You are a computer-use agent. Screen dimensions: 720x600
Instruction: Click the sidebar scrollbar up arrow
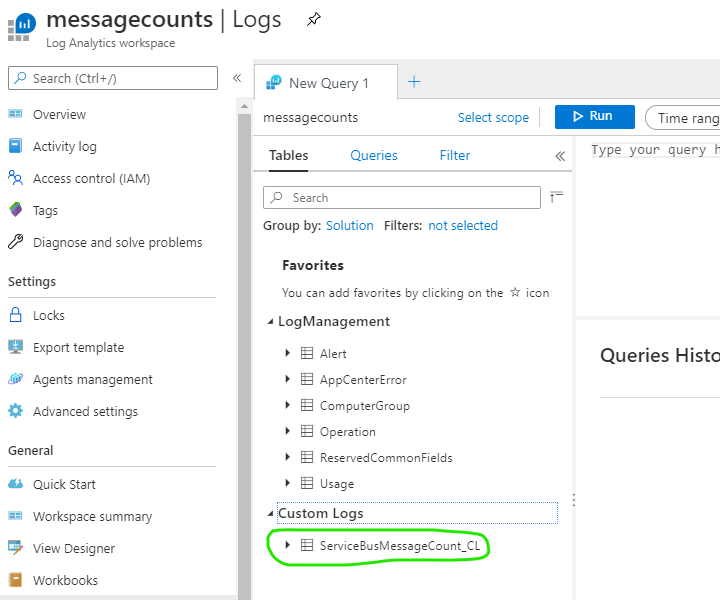click(x=244, y=107)
